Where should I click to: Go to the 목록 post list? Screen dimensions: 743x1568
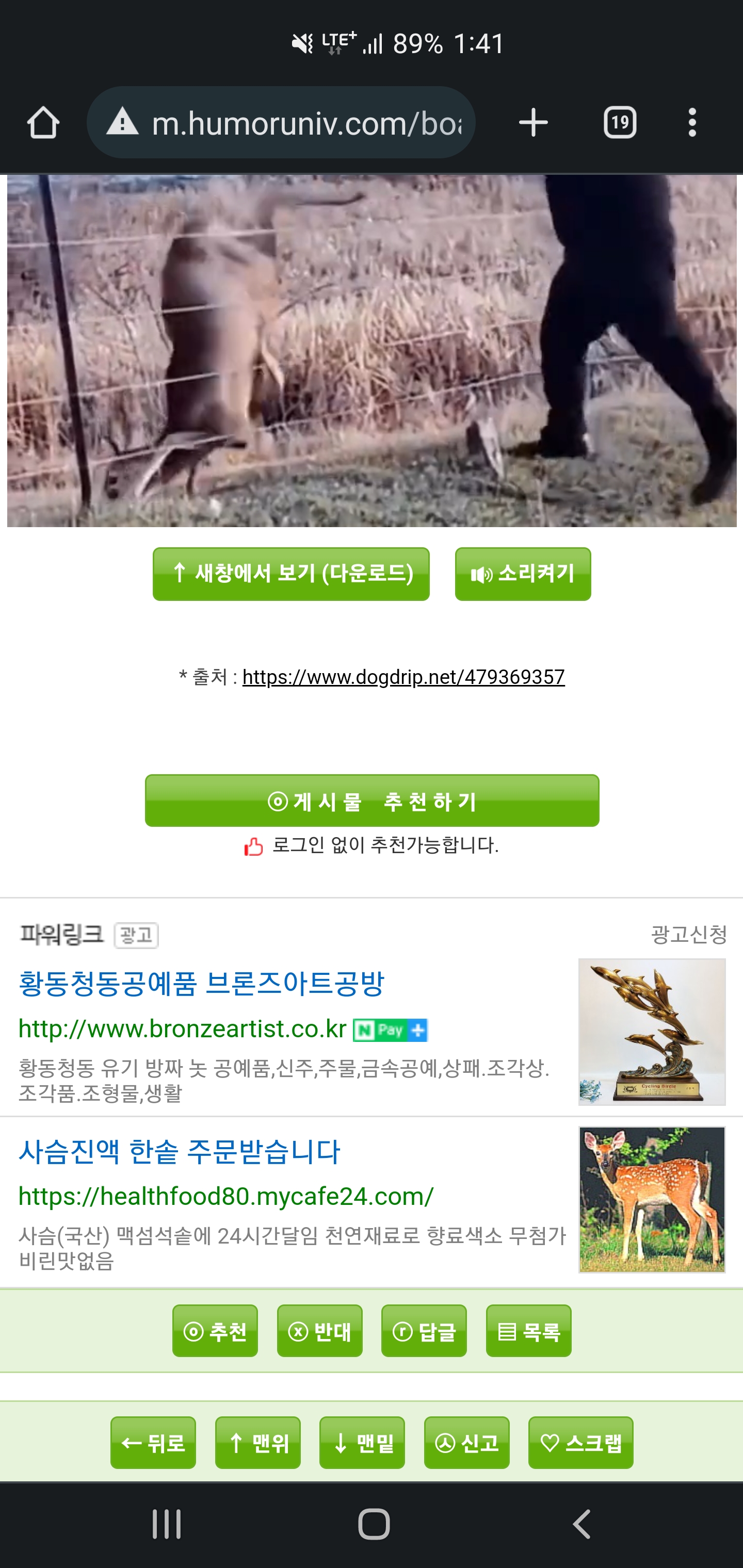click(x=529, y=1331)
